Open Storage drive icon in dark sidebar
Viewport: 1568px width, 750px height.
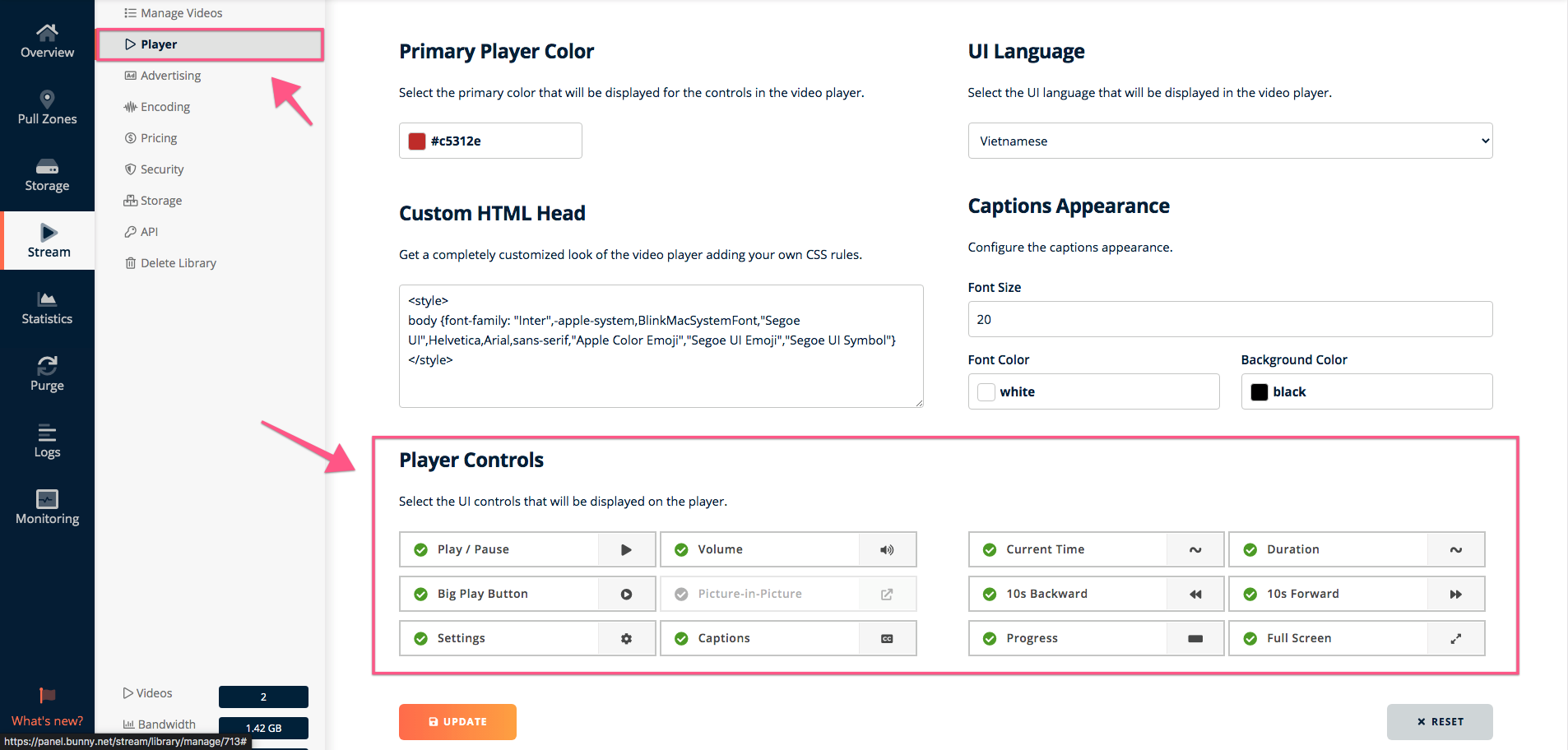[x=47, y=166]
